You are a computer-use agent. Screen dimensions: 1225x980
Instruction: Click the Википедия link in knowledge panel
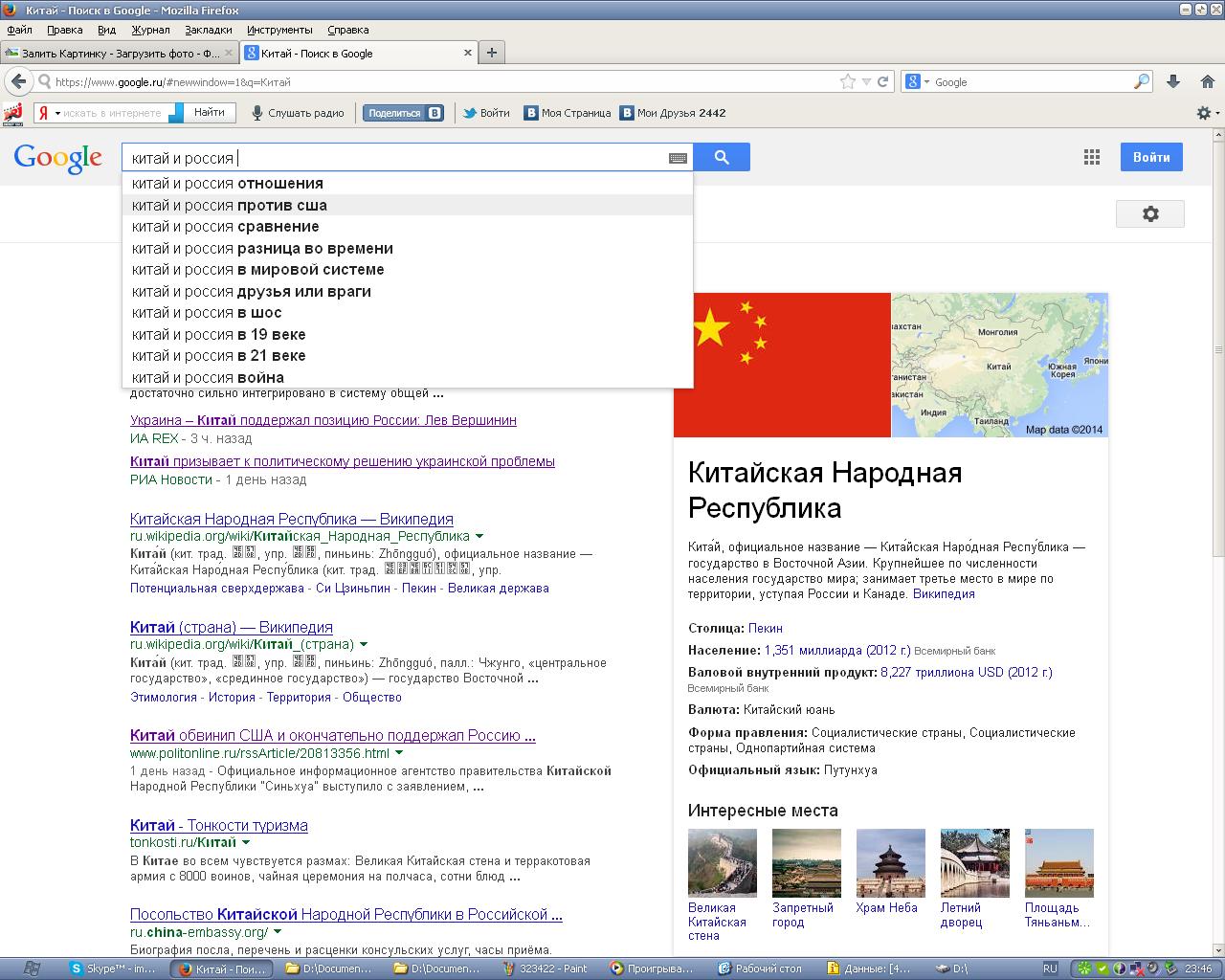click(x=944, y=594)
